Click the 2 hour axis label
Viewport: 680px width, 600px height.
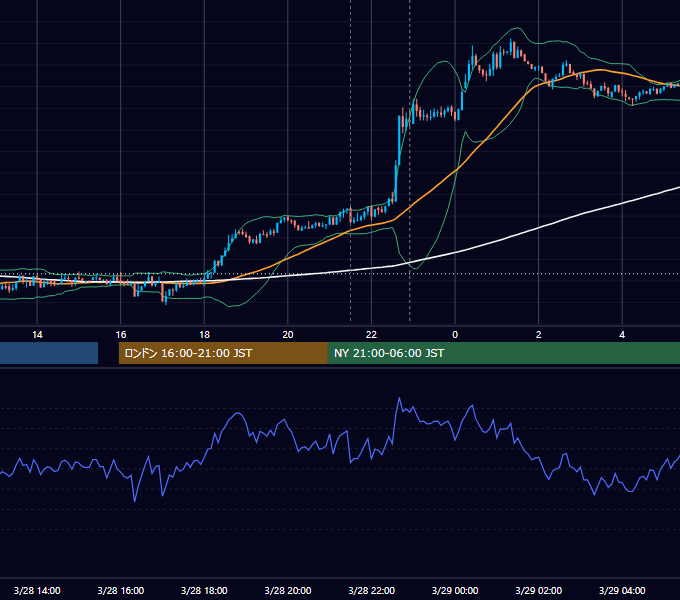(538, 335)
